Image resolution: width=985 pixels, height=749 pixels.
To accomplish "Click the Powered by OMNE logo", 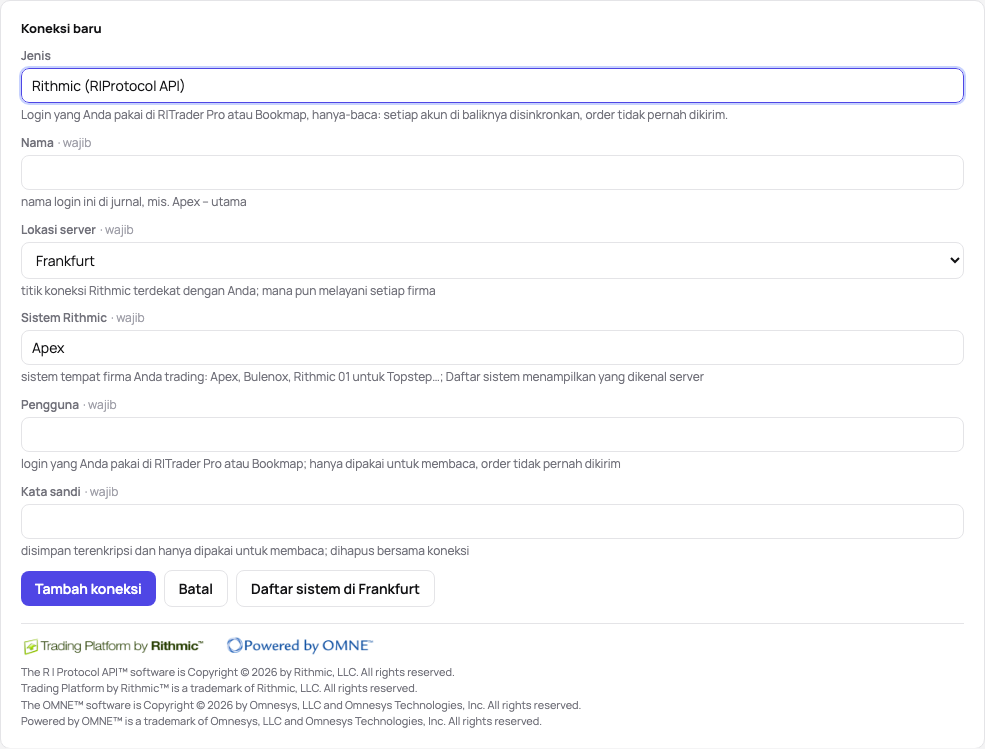I will click(x=300, y=645).
